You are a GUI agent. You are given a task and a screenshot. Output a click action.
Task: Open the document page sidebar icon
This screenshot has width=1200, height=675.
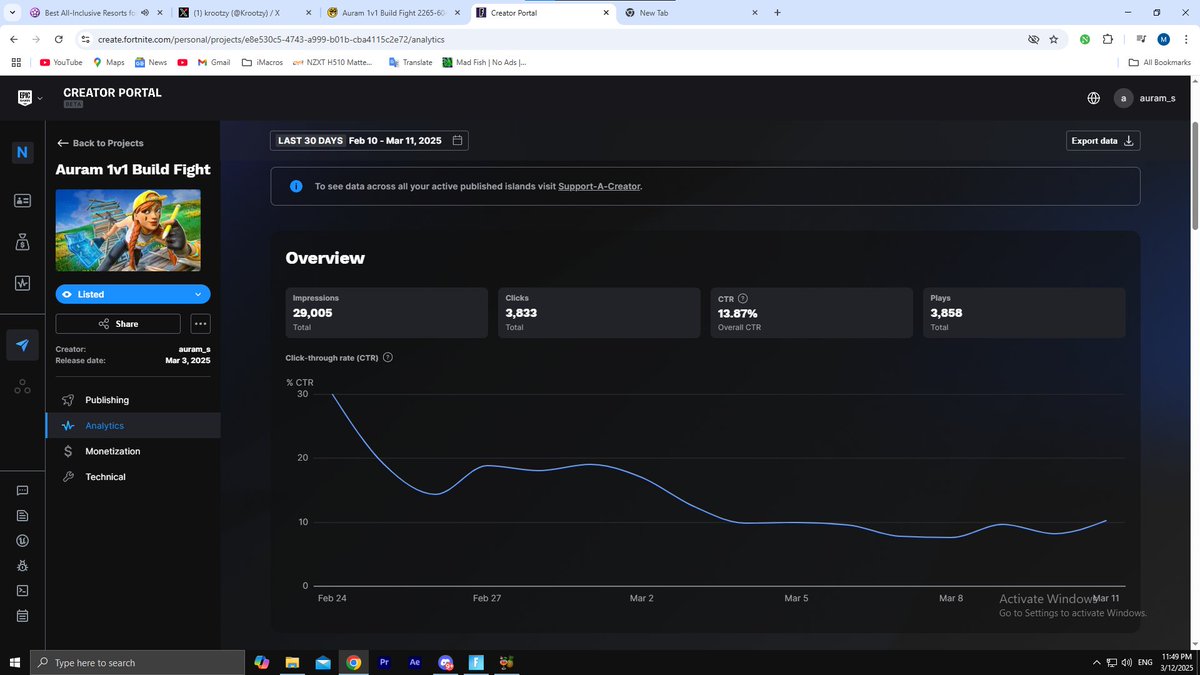pyautogui.click(x=23, y=516)
